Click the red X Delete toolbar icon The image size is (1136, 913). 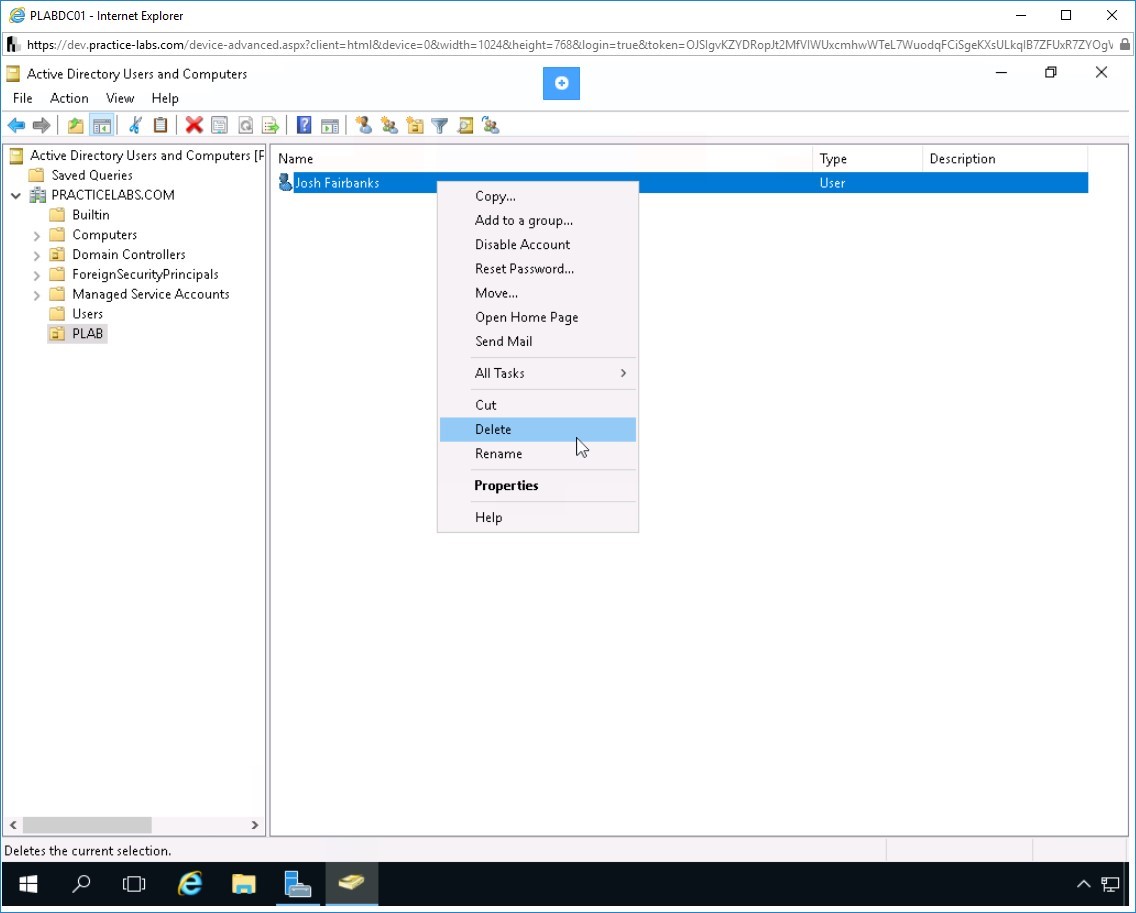[x=193, y=125]
